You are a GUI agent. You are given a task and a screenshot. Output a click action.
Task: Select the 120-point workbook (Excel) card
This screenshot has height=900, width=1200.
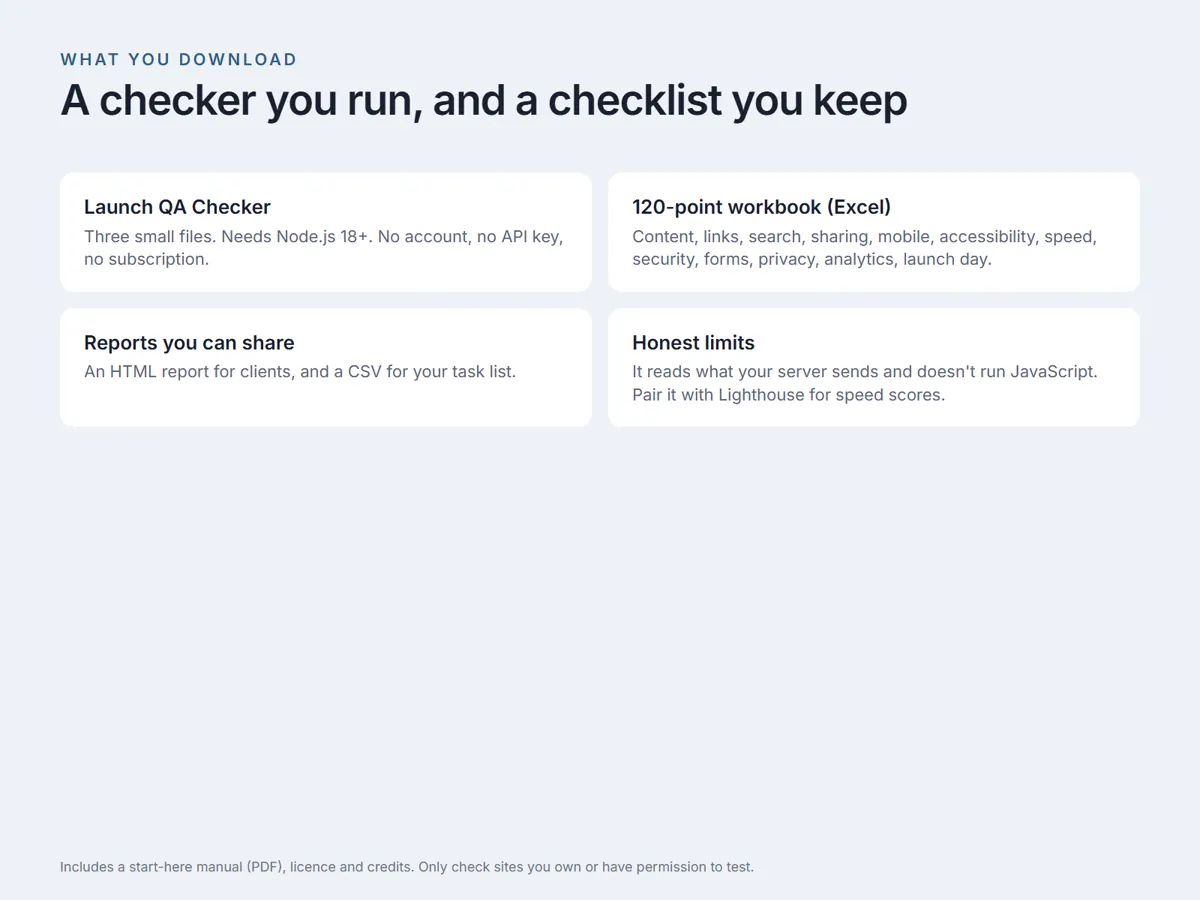tap(874, 232)
